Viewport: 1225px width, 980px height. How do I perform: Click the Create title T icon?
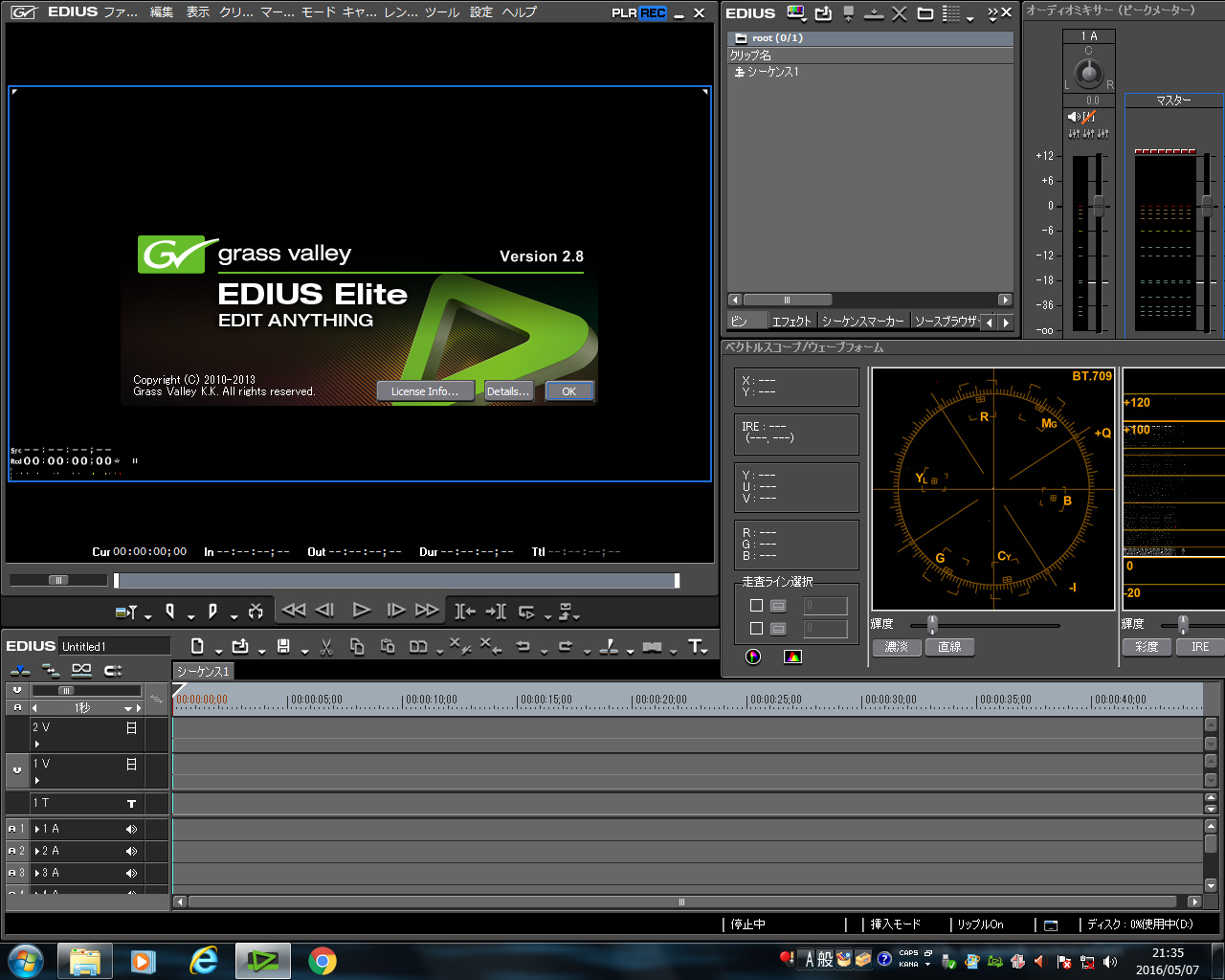pos(695,647)
